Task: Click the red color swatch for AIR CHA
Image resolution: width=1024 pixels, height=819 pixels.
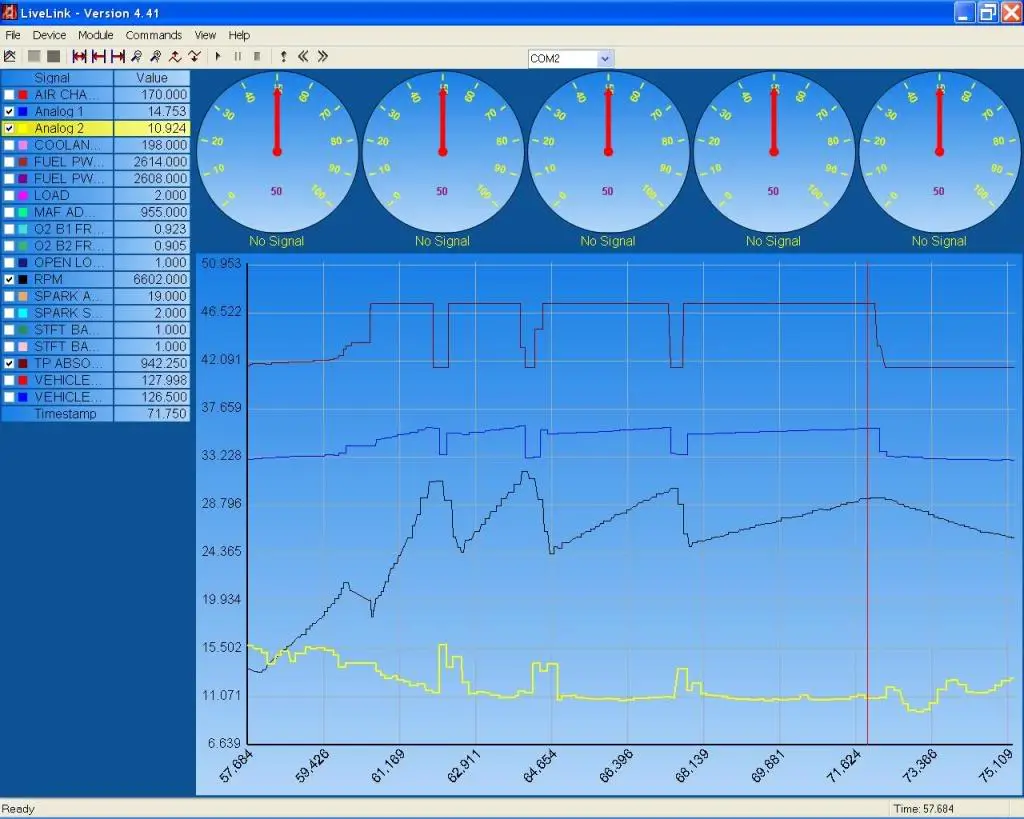Action: (23, 95)
